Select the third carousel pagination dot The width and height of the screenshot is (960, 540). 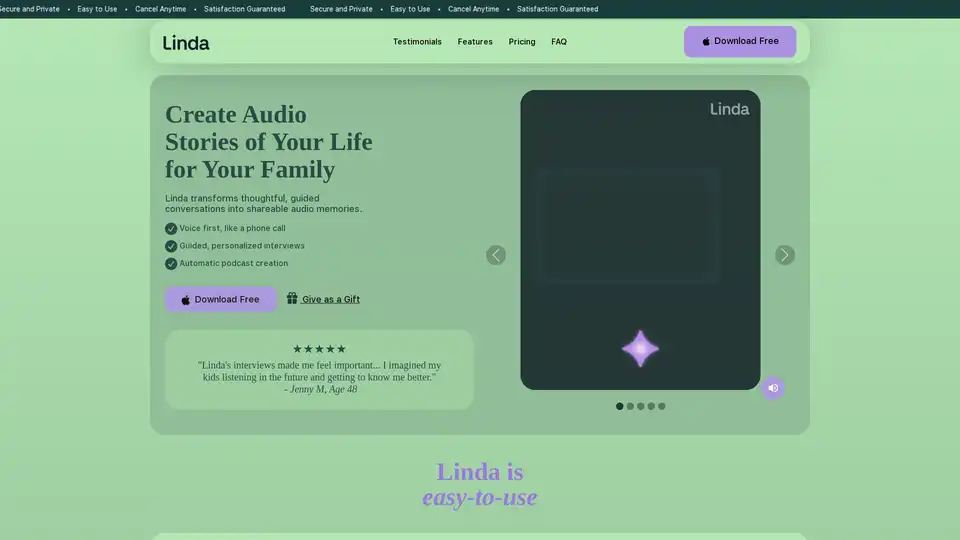click(x=640, y=406)
